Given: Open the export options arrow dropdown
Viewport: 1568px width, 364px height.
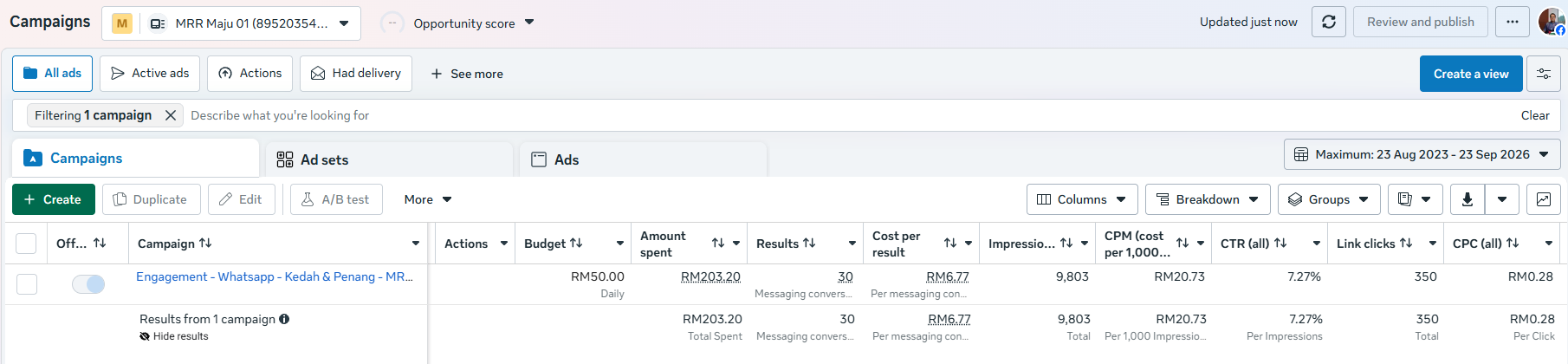Looking at the screenshot, I should (1502, 199).
